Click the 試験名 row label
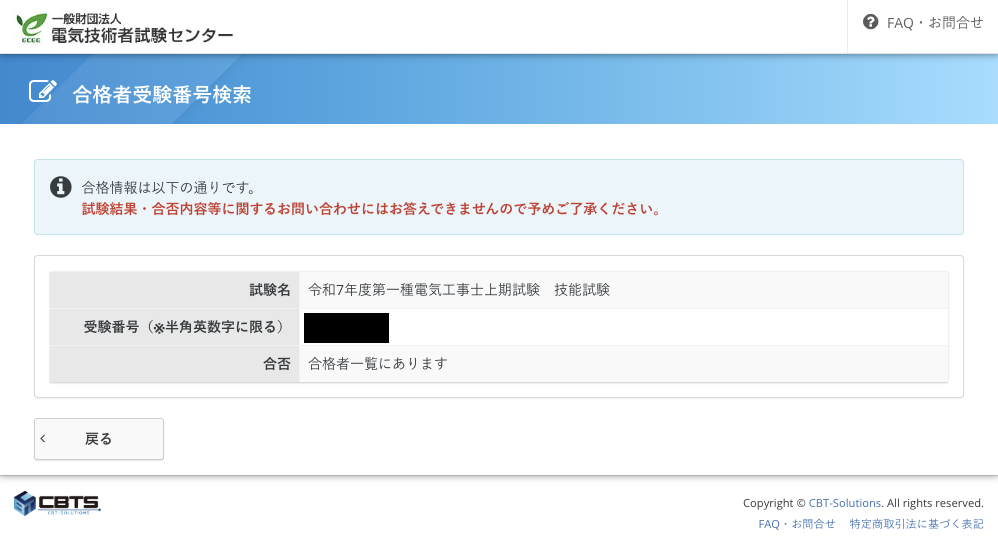The height and width of the screenshot is (552, 998). point(270,290)
